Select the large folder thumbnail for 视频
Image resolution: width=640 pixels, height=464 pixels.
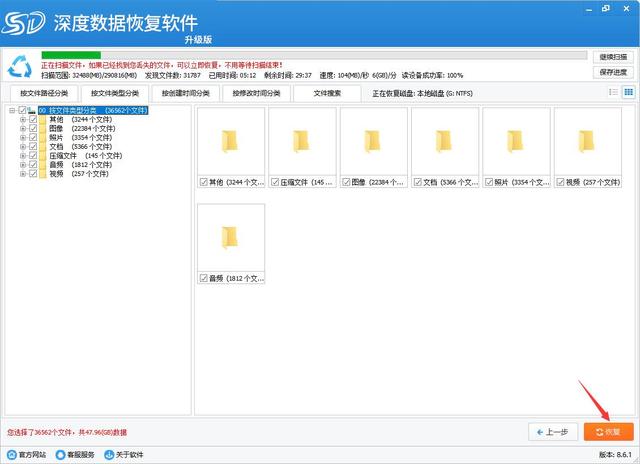pos(588,141)
